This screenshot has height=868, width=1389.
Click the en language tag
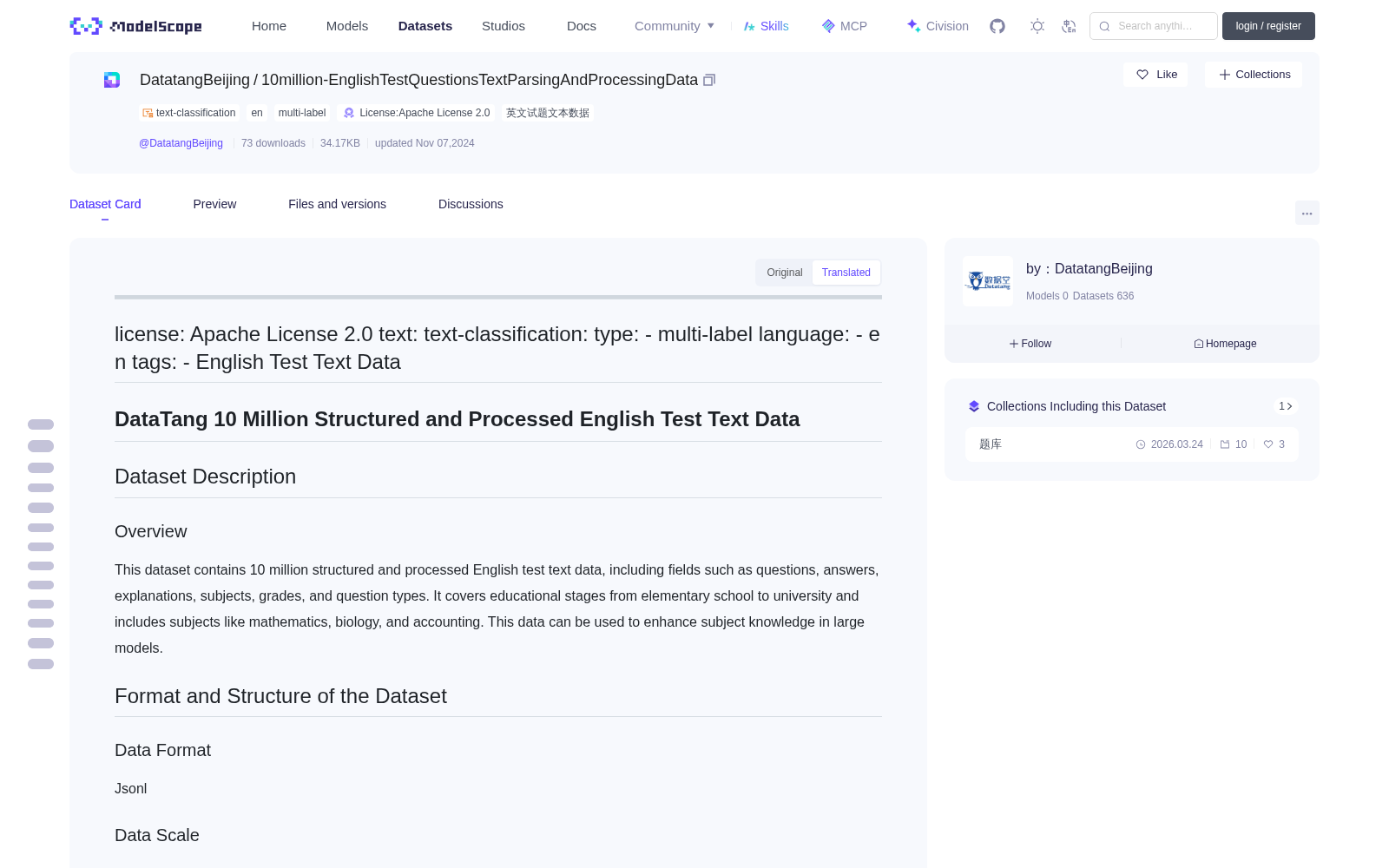[257, 113]
